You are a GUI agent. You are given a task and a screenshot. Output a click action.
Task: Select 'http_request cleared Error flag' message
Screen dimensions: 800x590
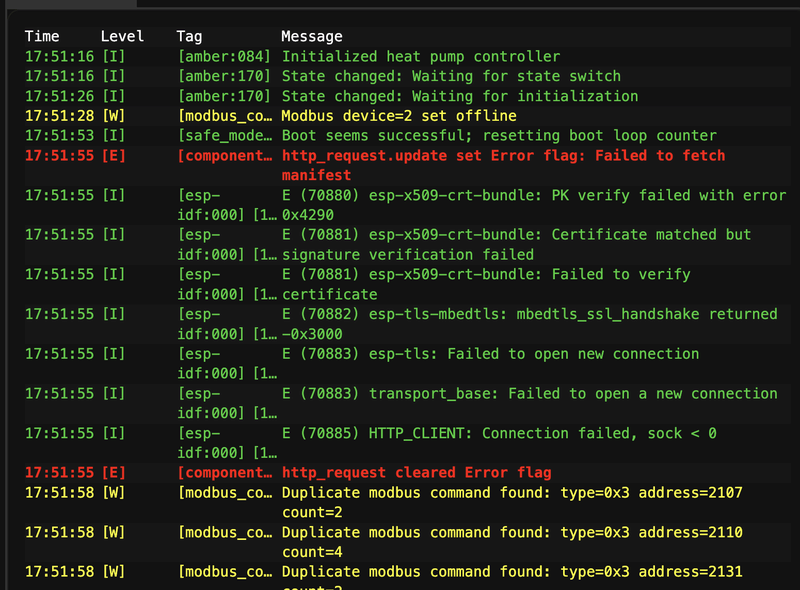(416, 473)
